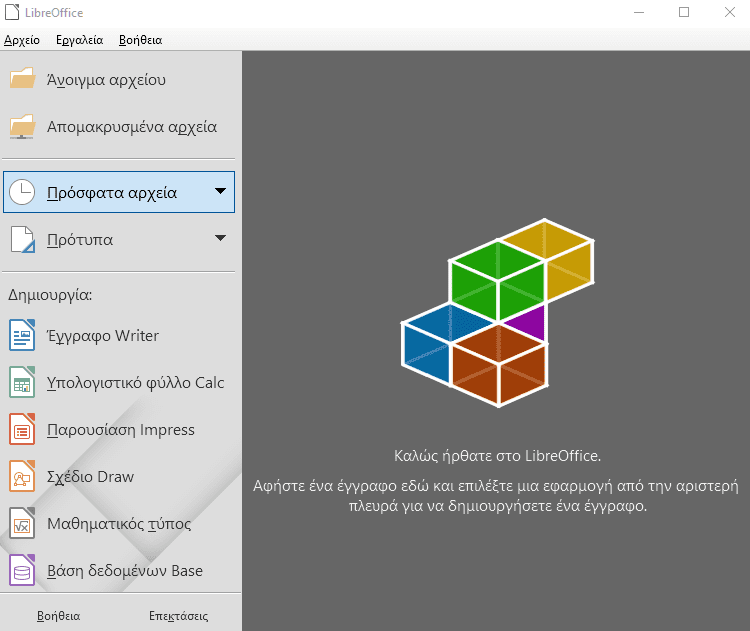The image size is (750, 631).
Task: Open the Εργαλεία menu
Action: click(79, 40)
